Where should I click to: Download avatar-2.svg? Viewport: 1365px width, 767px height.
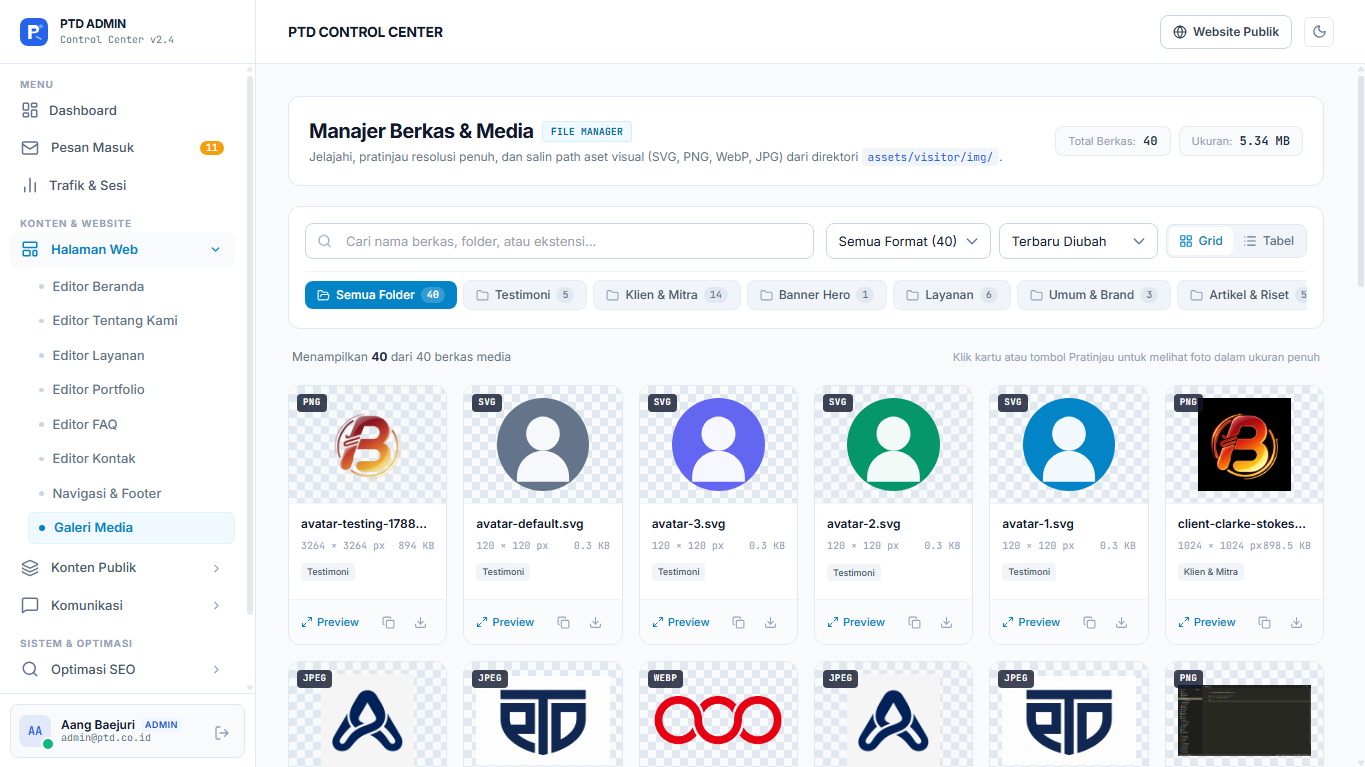pos(946,622)
